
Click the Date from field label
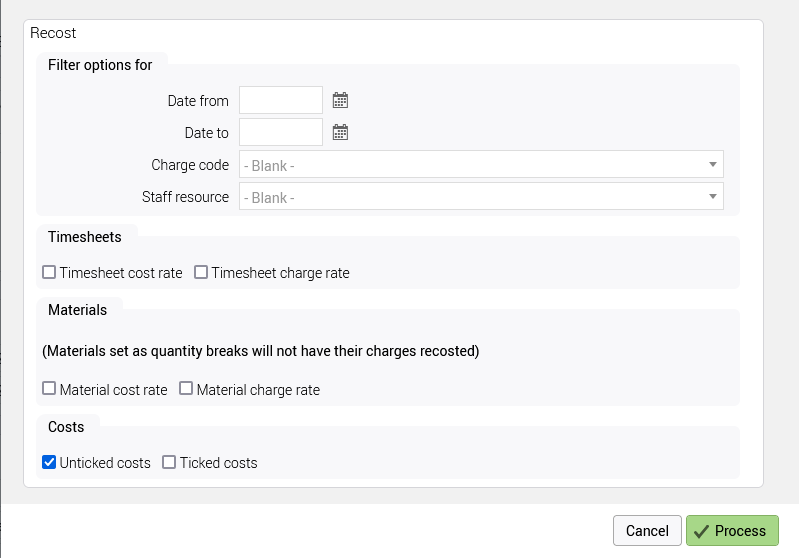click(198, 101)
